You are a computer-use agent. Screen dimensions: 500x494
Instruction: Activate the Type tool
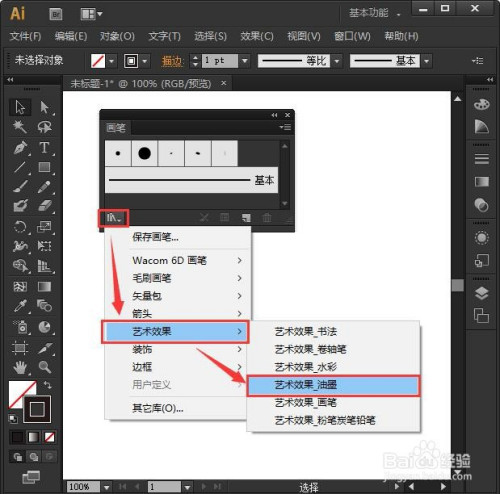(x=44, y=147)
